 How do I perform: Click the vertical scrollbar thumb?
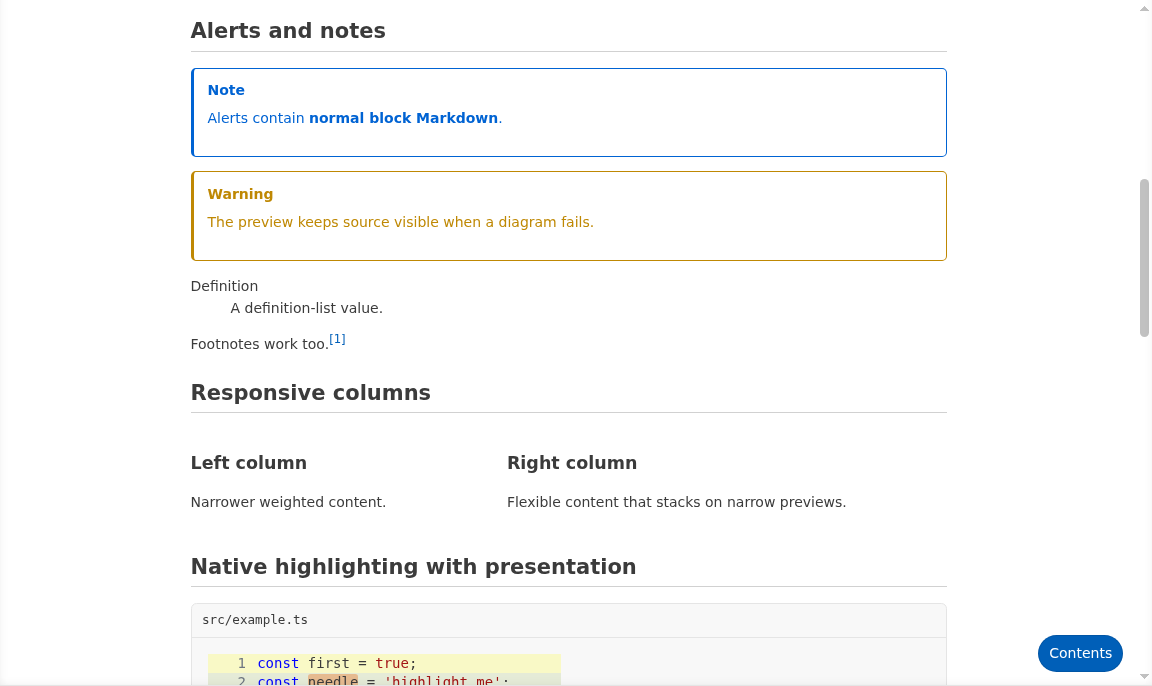1144,258
